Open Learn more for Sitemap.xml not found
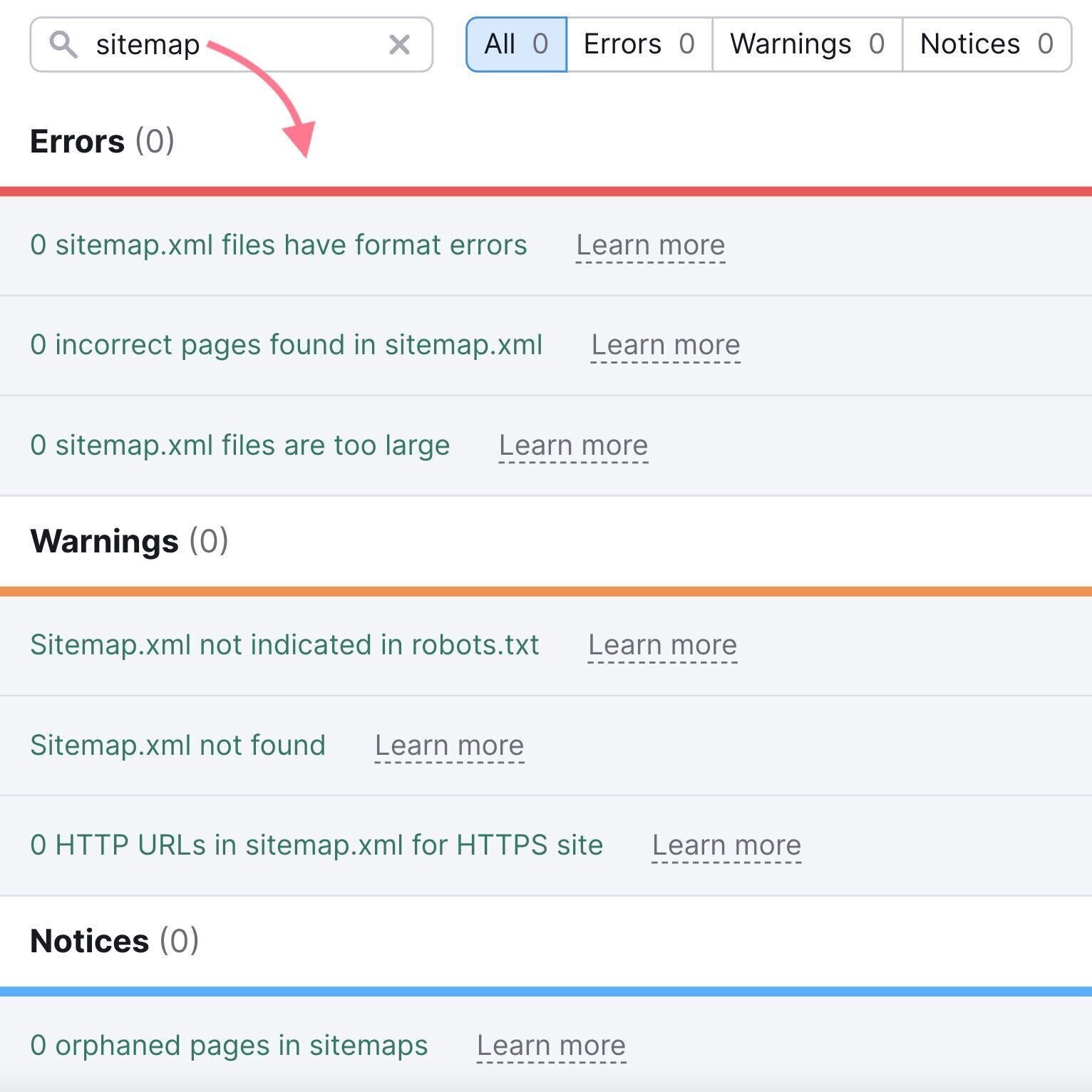The image size is (1092, 1092). [450, 744]
